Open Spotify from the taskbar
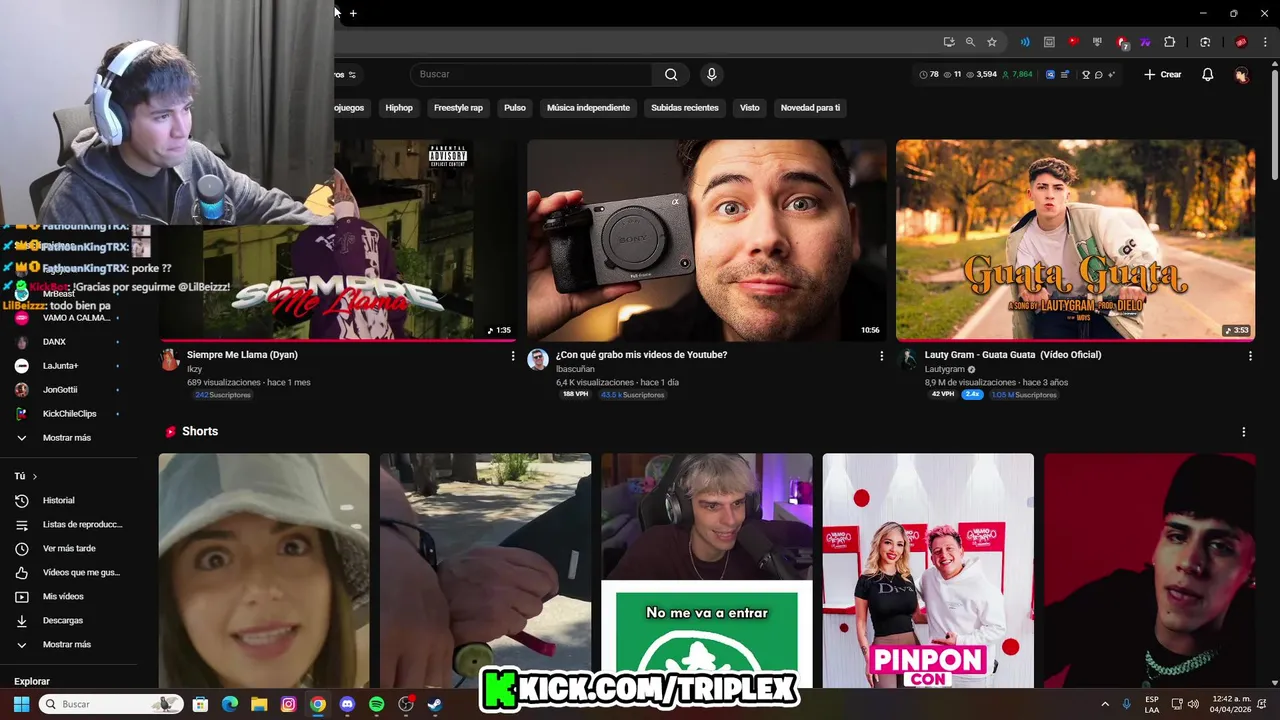This screenshot has width=1280, height=720. (376, 704)
